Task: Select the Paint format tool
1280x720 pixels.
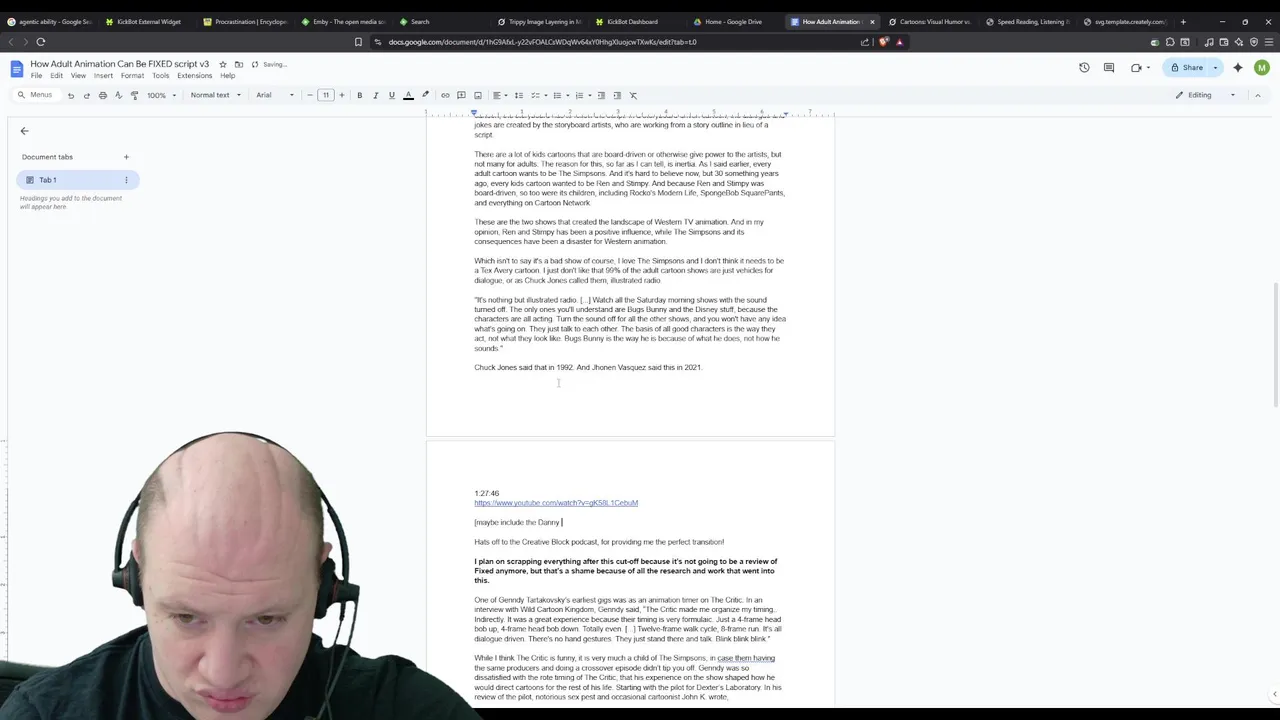Action: pyautogui.click(x=134, y=95)
